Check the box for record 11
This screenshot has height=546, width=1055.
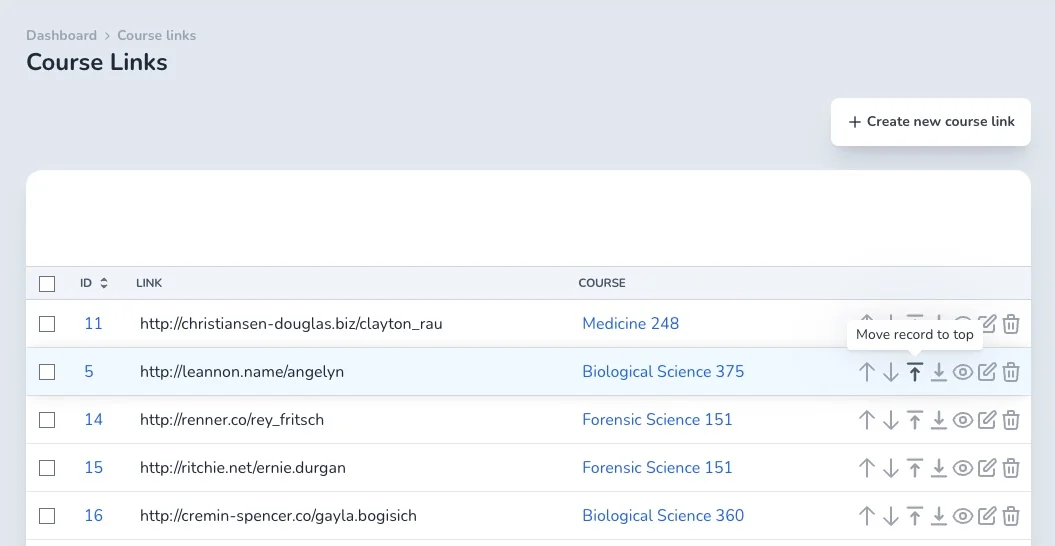(x=47, y=324)
